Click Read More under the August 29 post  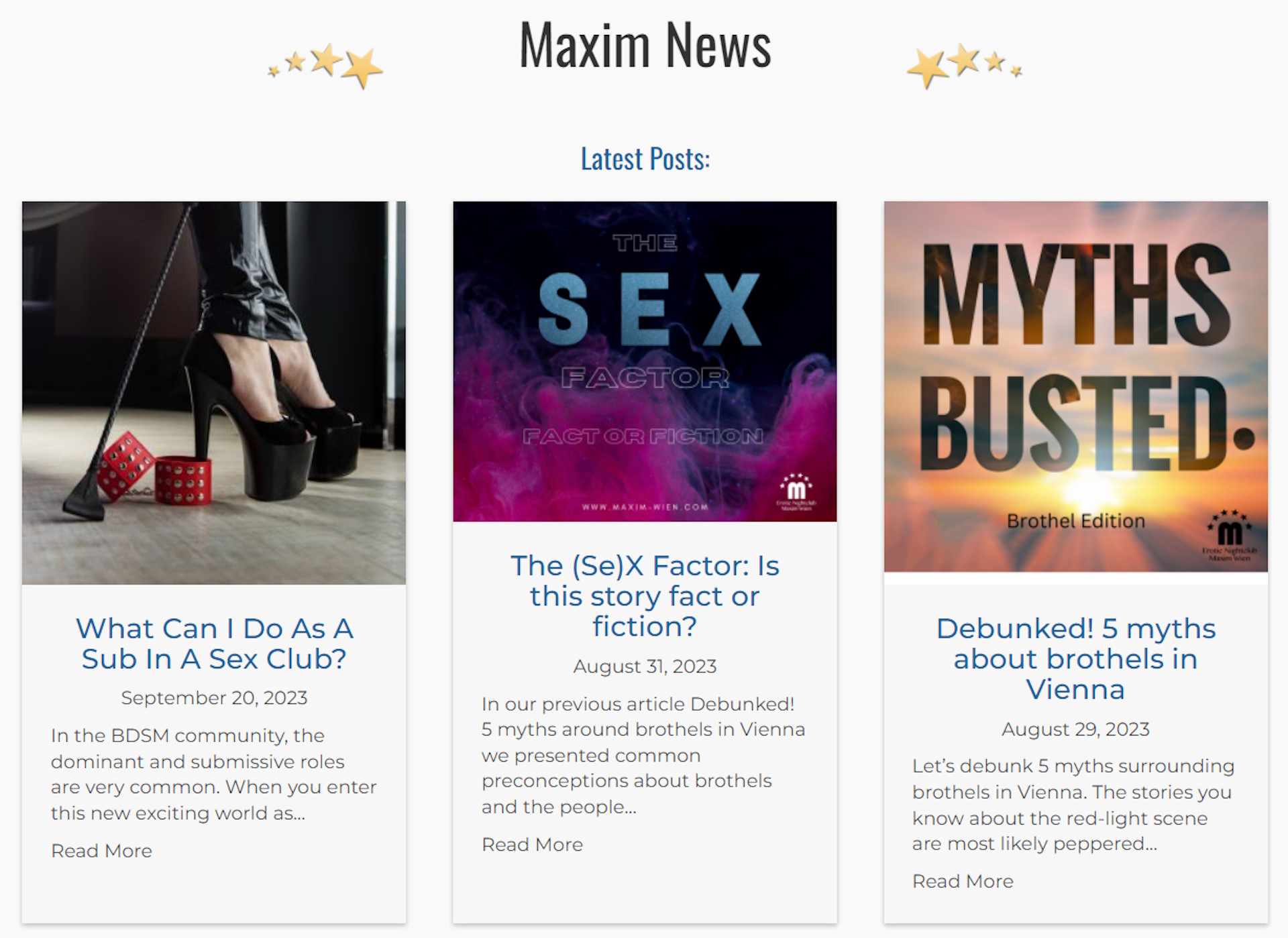(x=963, y=881)
